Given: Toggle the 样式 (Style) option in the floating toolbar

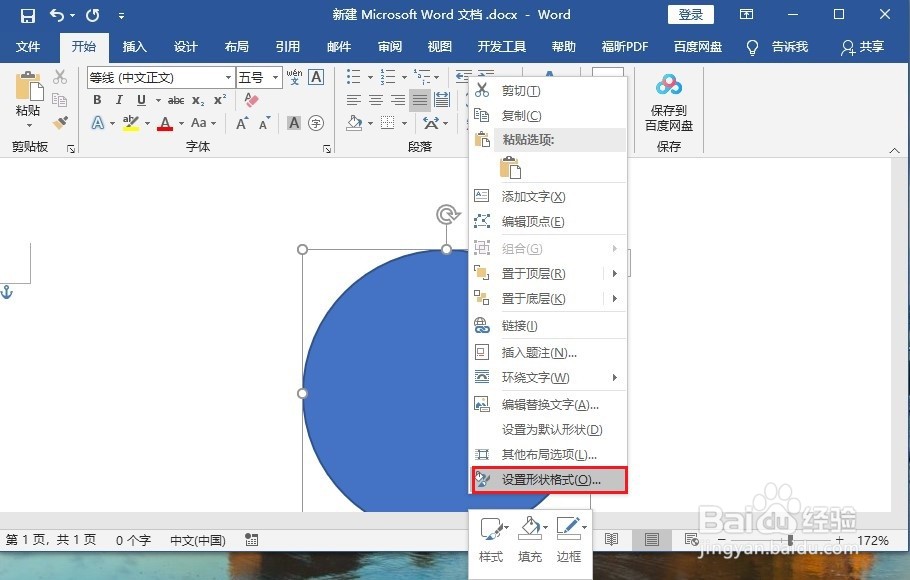Looking at the screenshot, I should 492,533.
